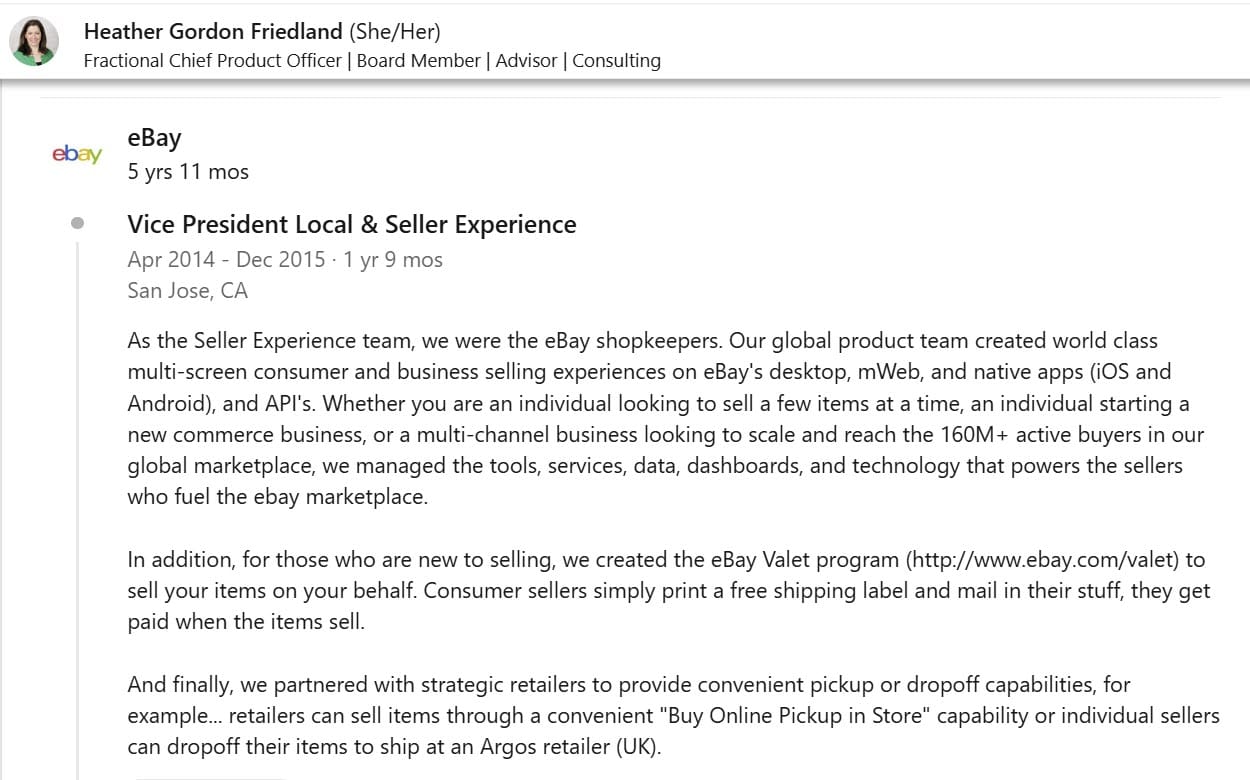Click Consulting in the headline
The image size is (1250, 780).
(x=616, y=60)
